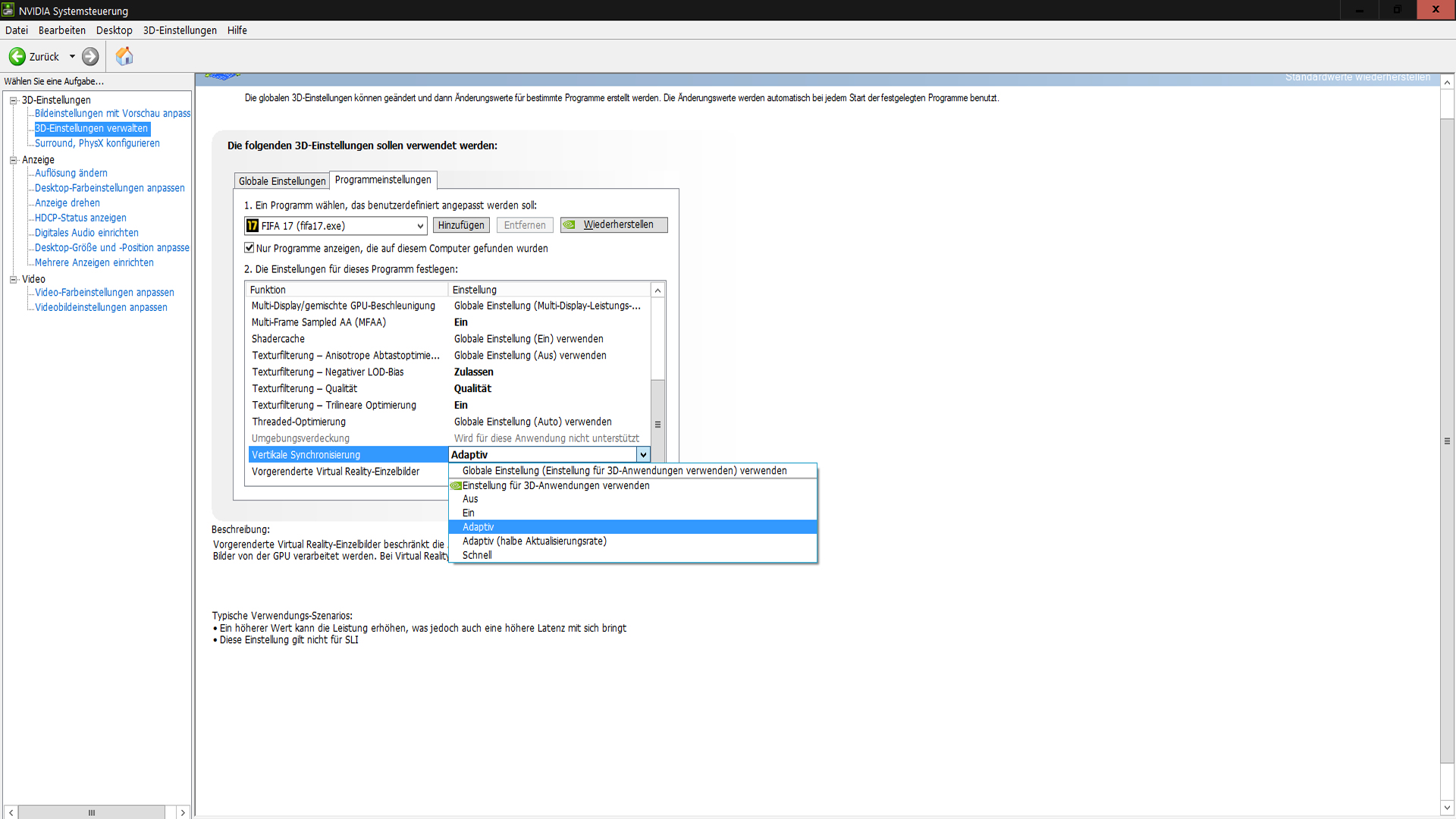Screen dimensions: 1456x819
Task: Click the green Zurück back arrow icon
Action: click(17, 57)
